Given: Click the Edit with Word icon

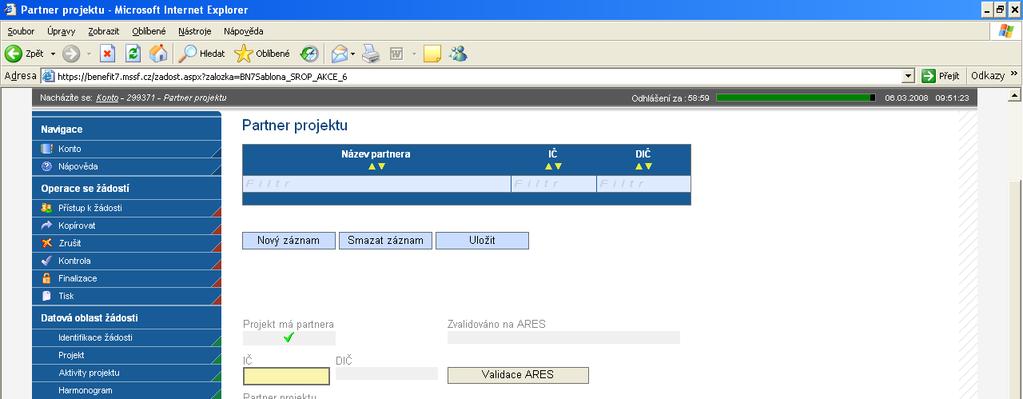Looking at the screenshot, I should (x=396, y=53).
